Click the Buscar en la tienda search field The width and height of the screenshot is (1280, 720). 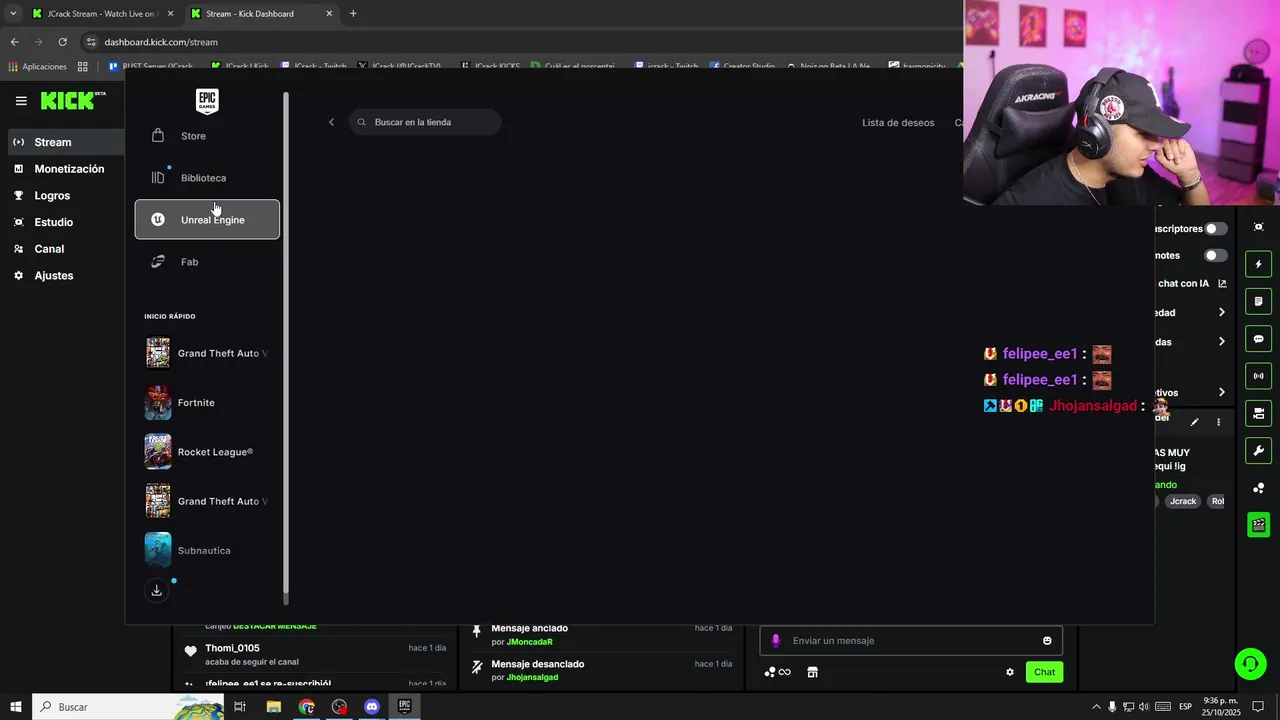(425, 122)
